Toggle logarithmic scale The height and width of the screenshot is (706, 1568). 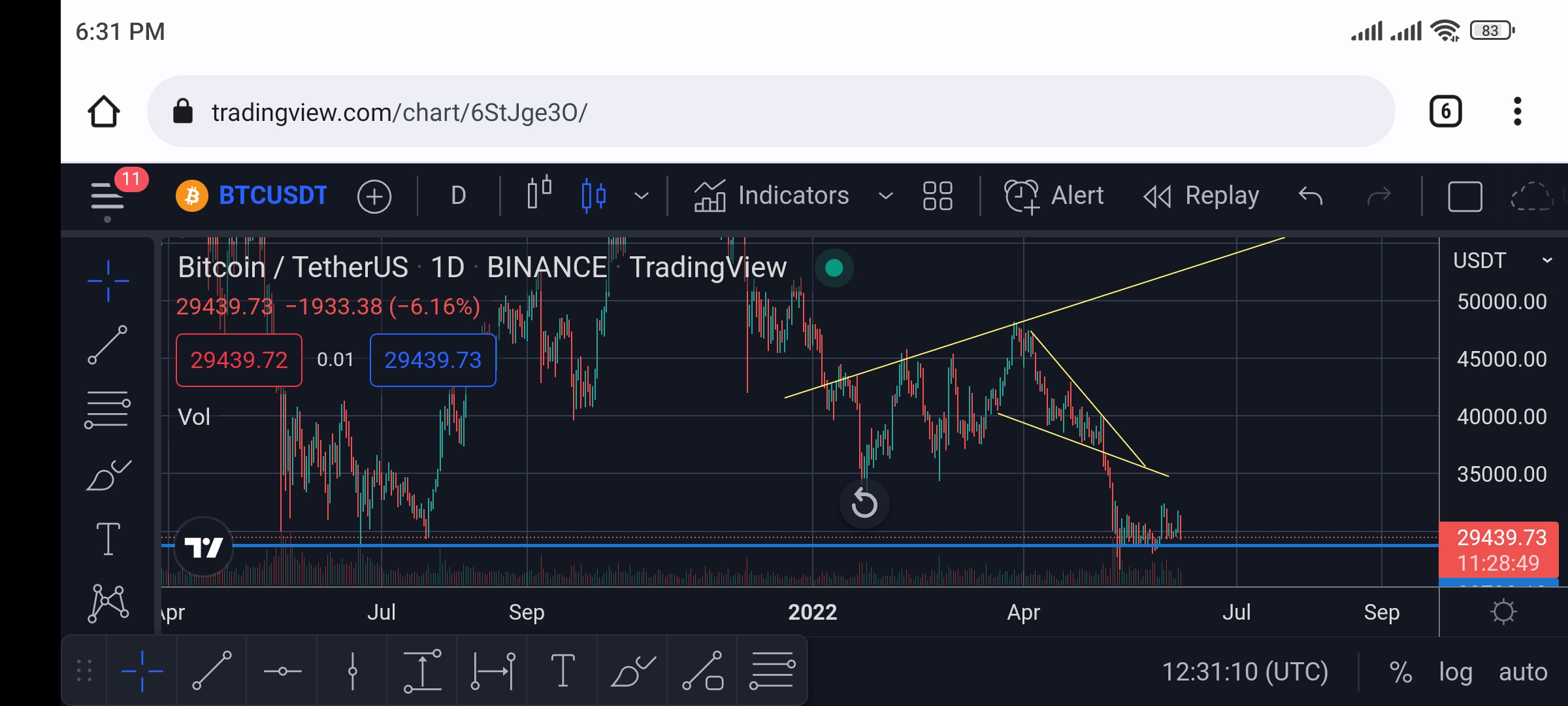pyautogui.click(x=1456, y=672)
